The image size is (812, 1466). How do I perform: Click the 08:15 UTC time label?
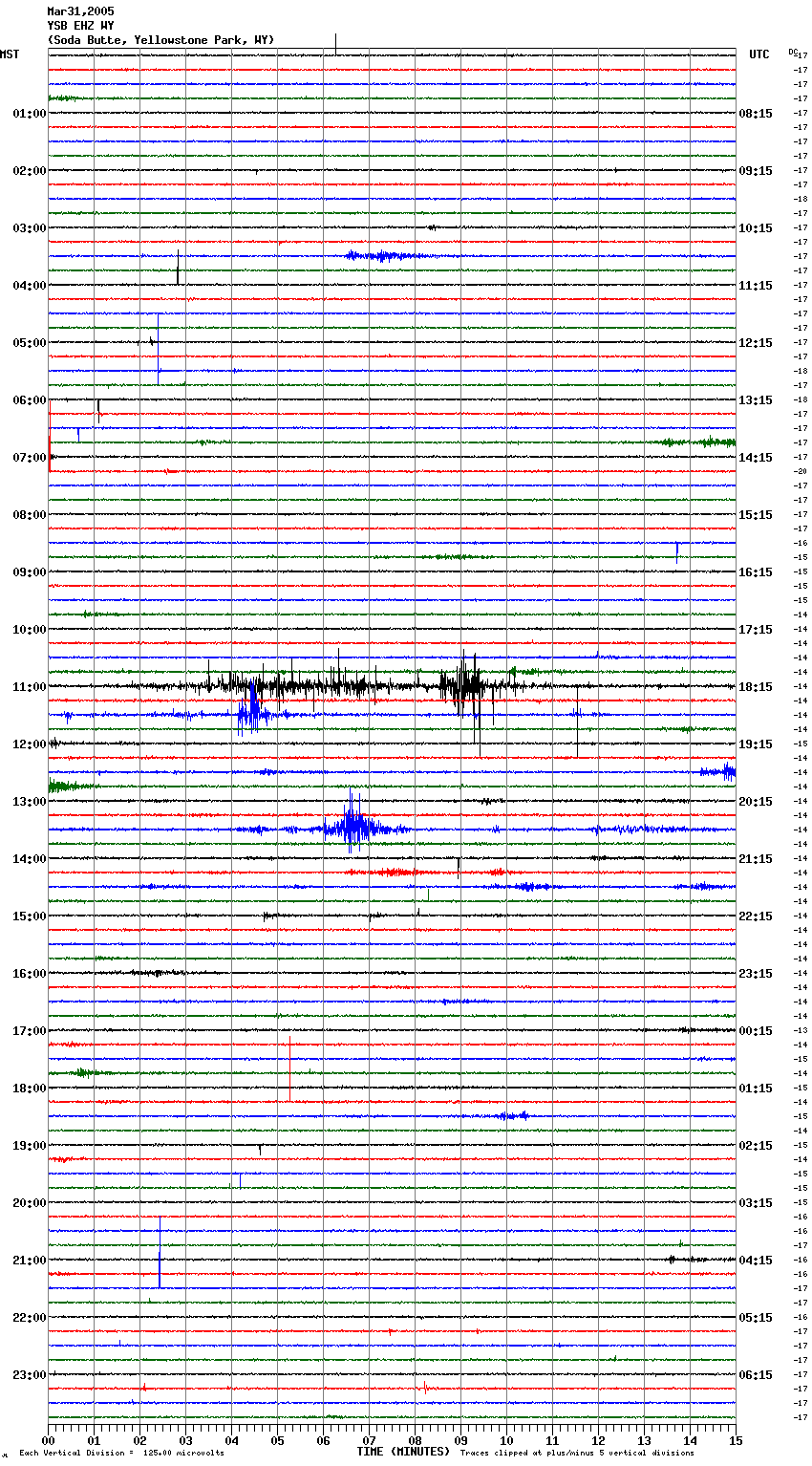pos(756,114)
